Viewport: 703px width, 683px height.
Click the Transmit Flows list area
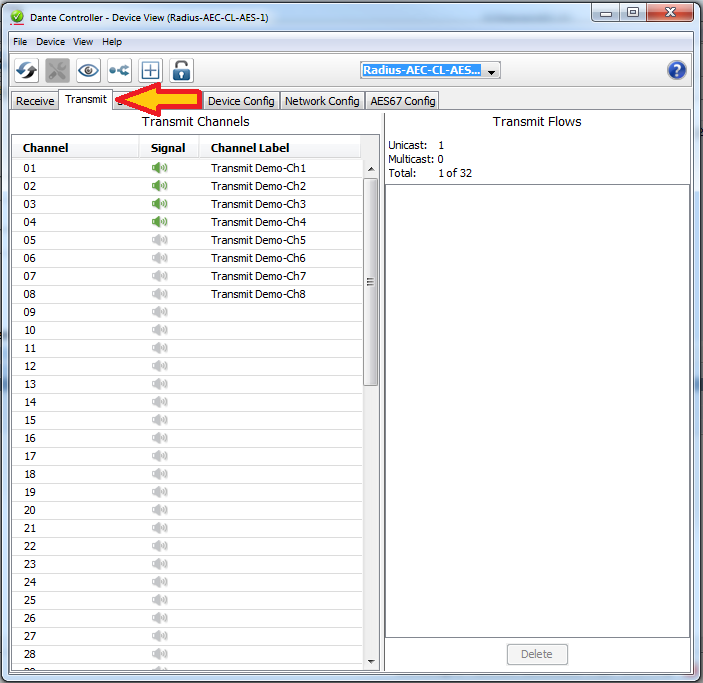click(x=537, y=410)
